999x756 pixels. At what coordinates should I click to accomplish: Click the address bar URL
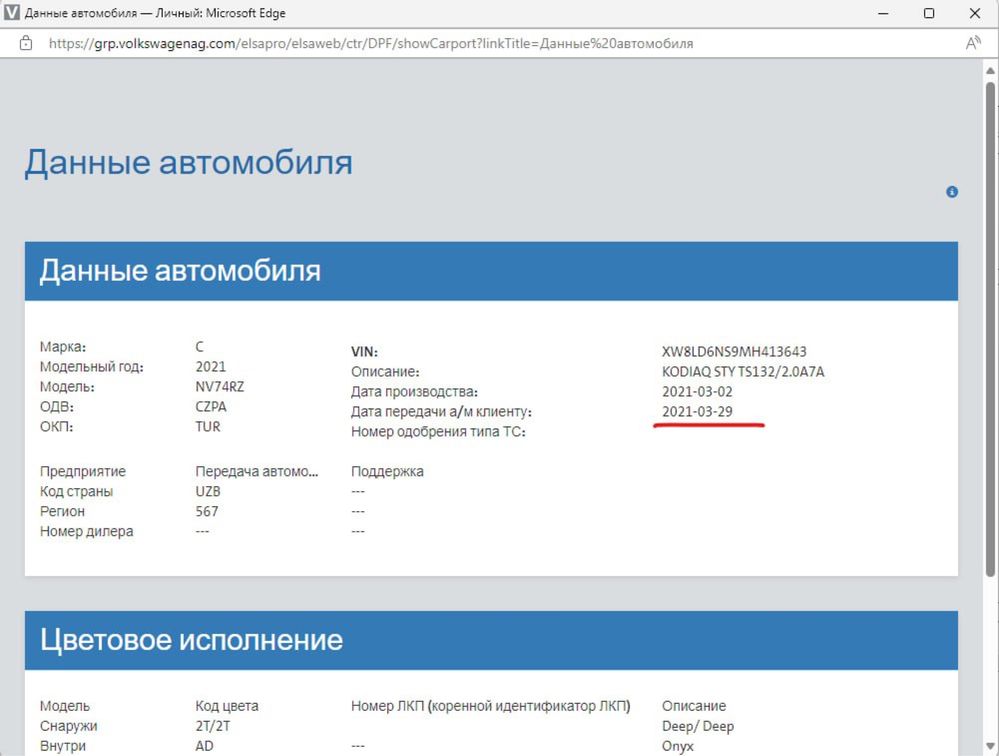coord(371,43)
